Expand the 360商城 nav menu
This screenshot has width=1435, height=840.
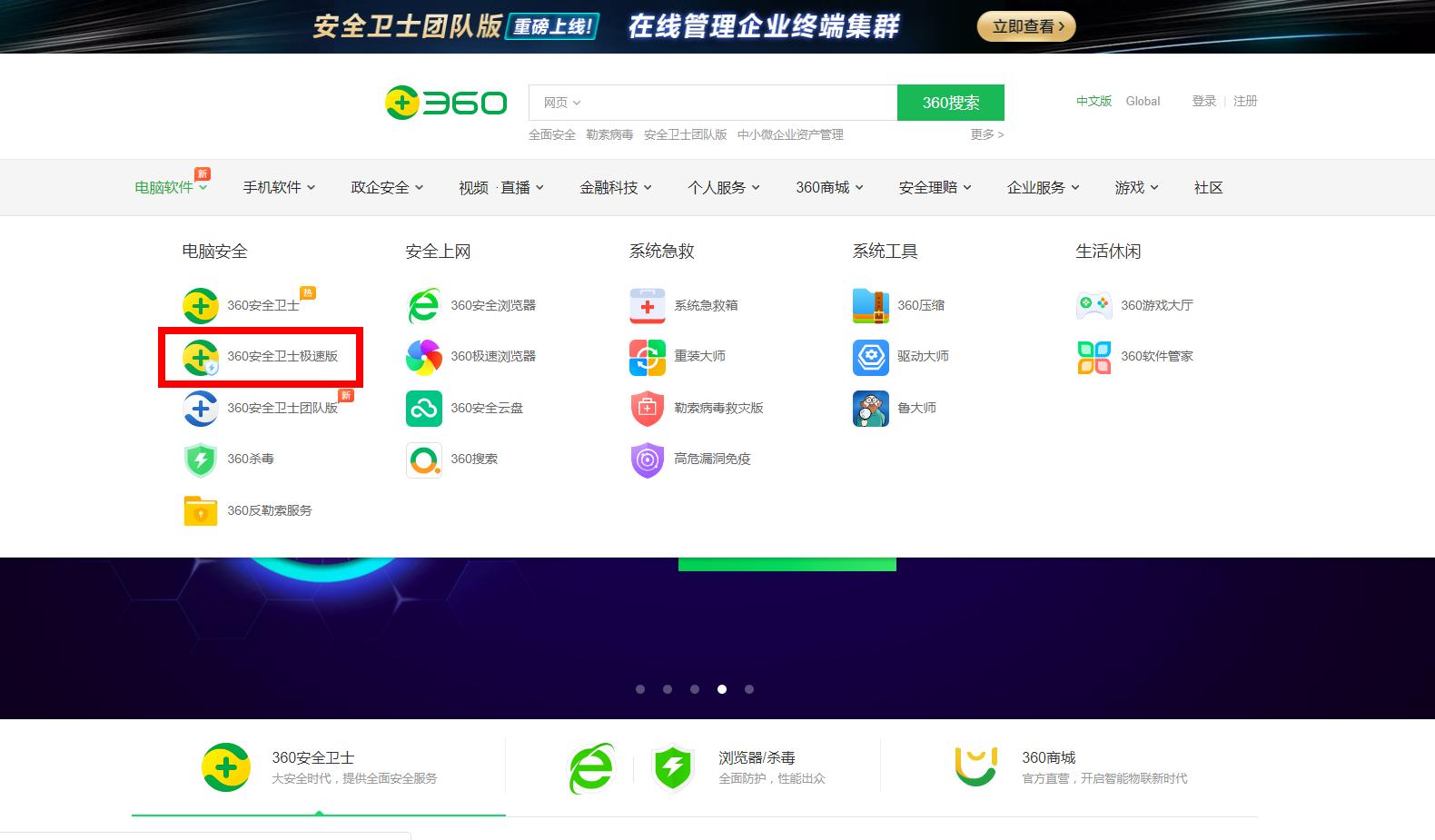tap(830, 187)
